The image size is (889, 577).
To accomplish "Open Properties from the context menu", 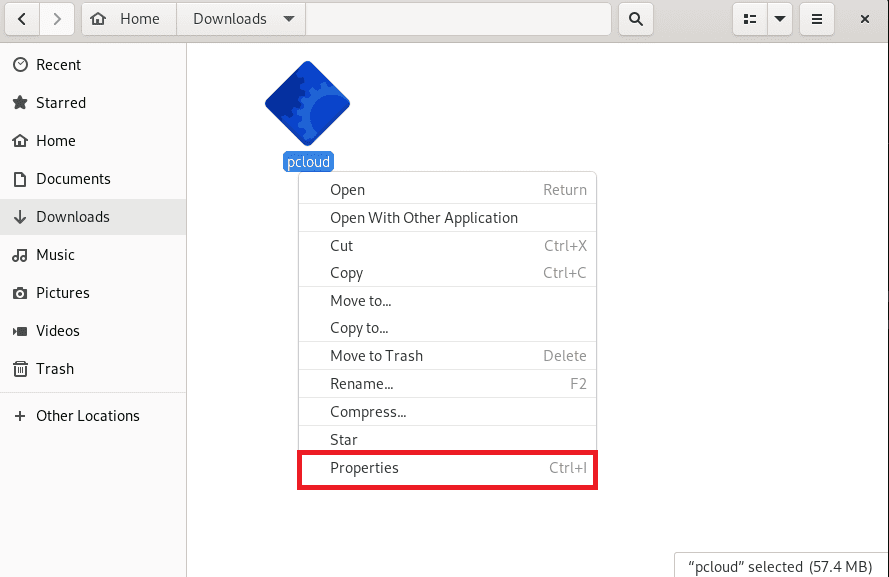I will click(x=447, y=468).
